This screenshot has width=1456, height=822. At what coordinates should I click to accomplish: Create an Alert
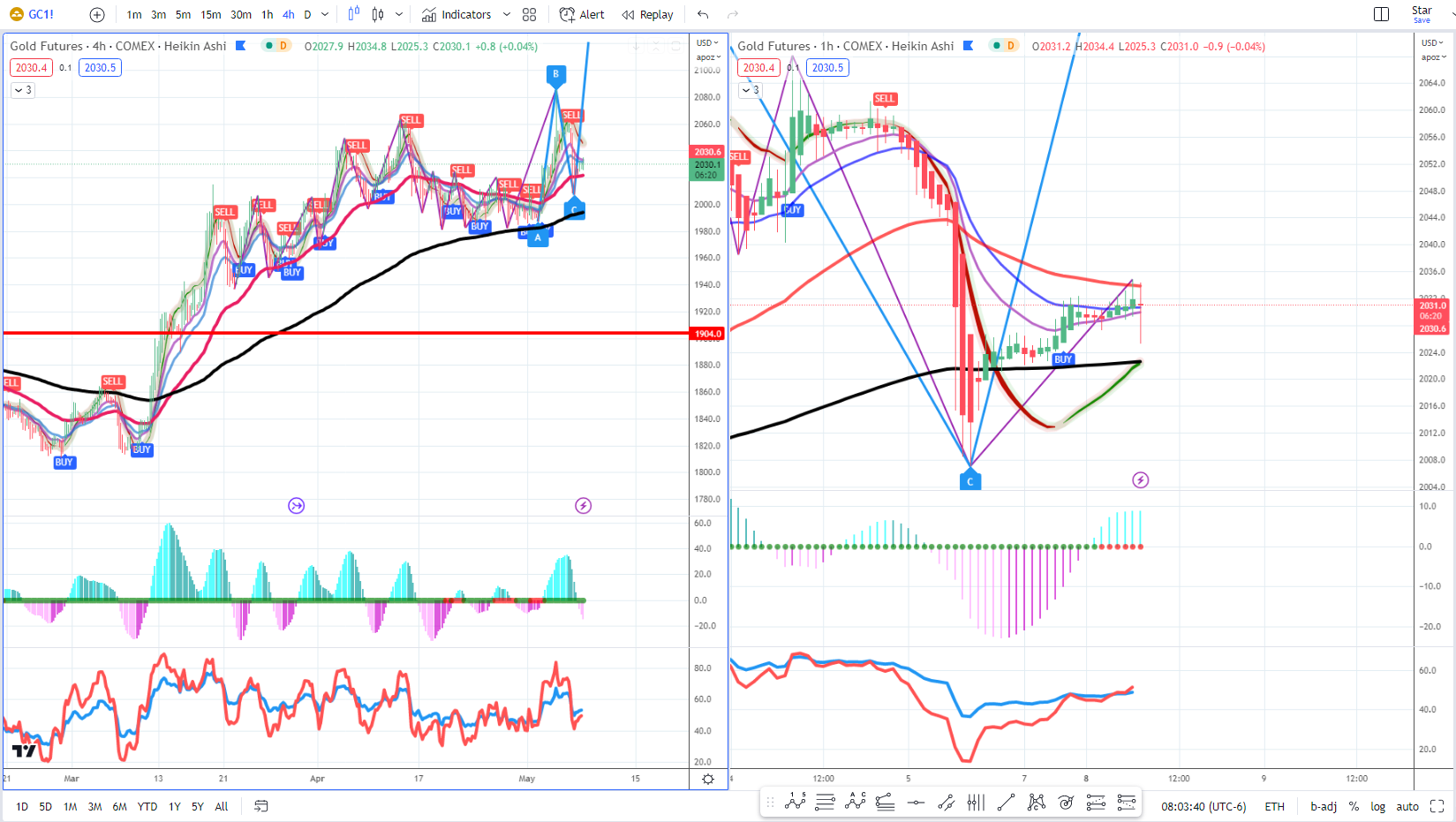point(582,14)
